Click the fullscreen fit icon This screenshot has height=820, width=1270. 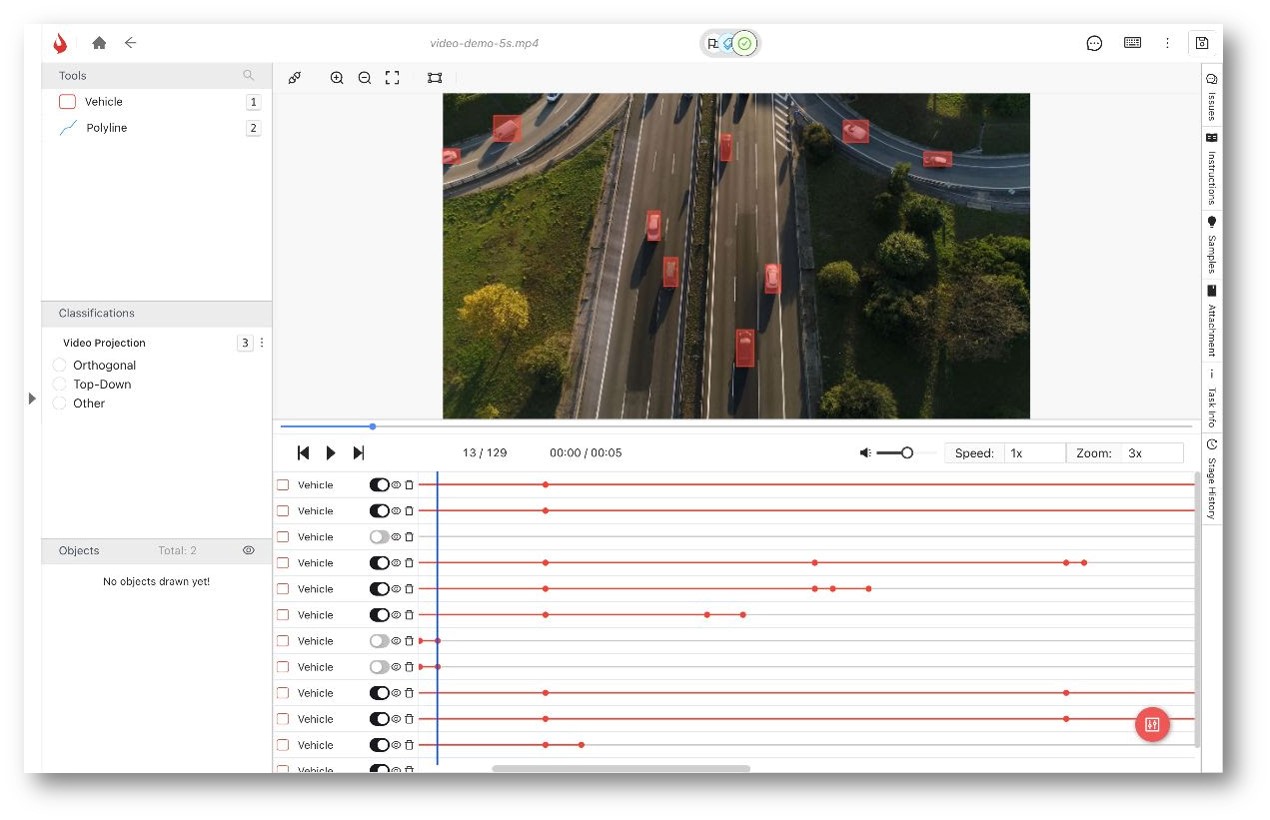pos(392,78)
